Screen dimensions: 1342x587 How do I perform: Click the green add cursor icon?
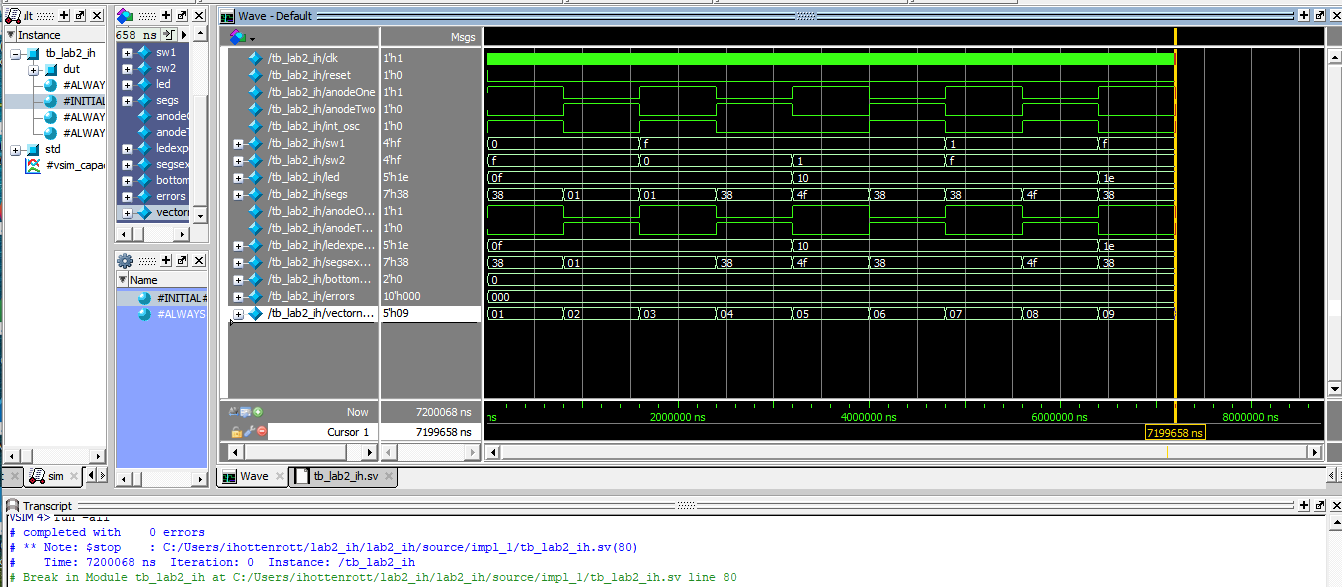(258, 411)
